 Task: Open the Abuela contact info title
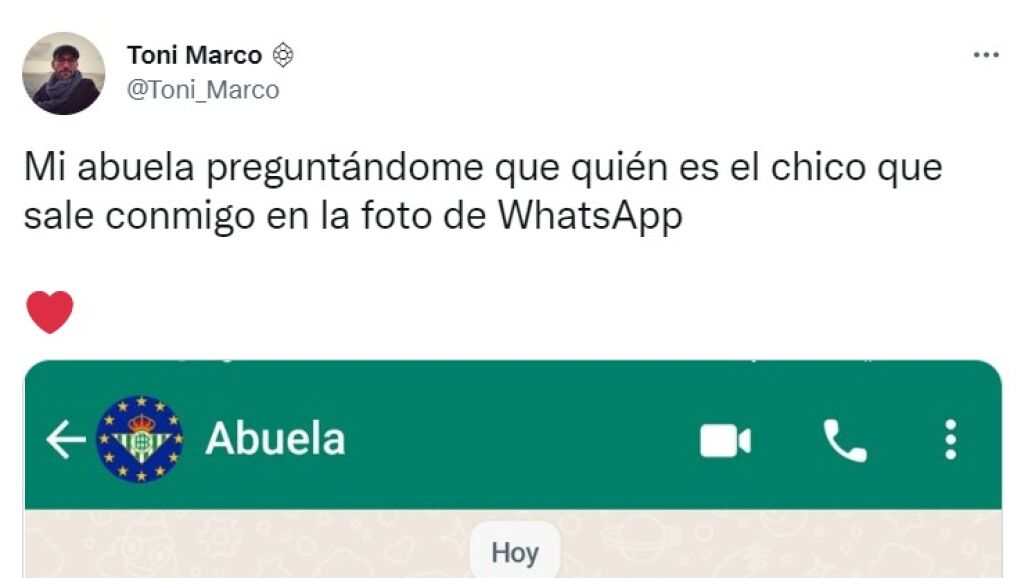(x=275, y=438)
